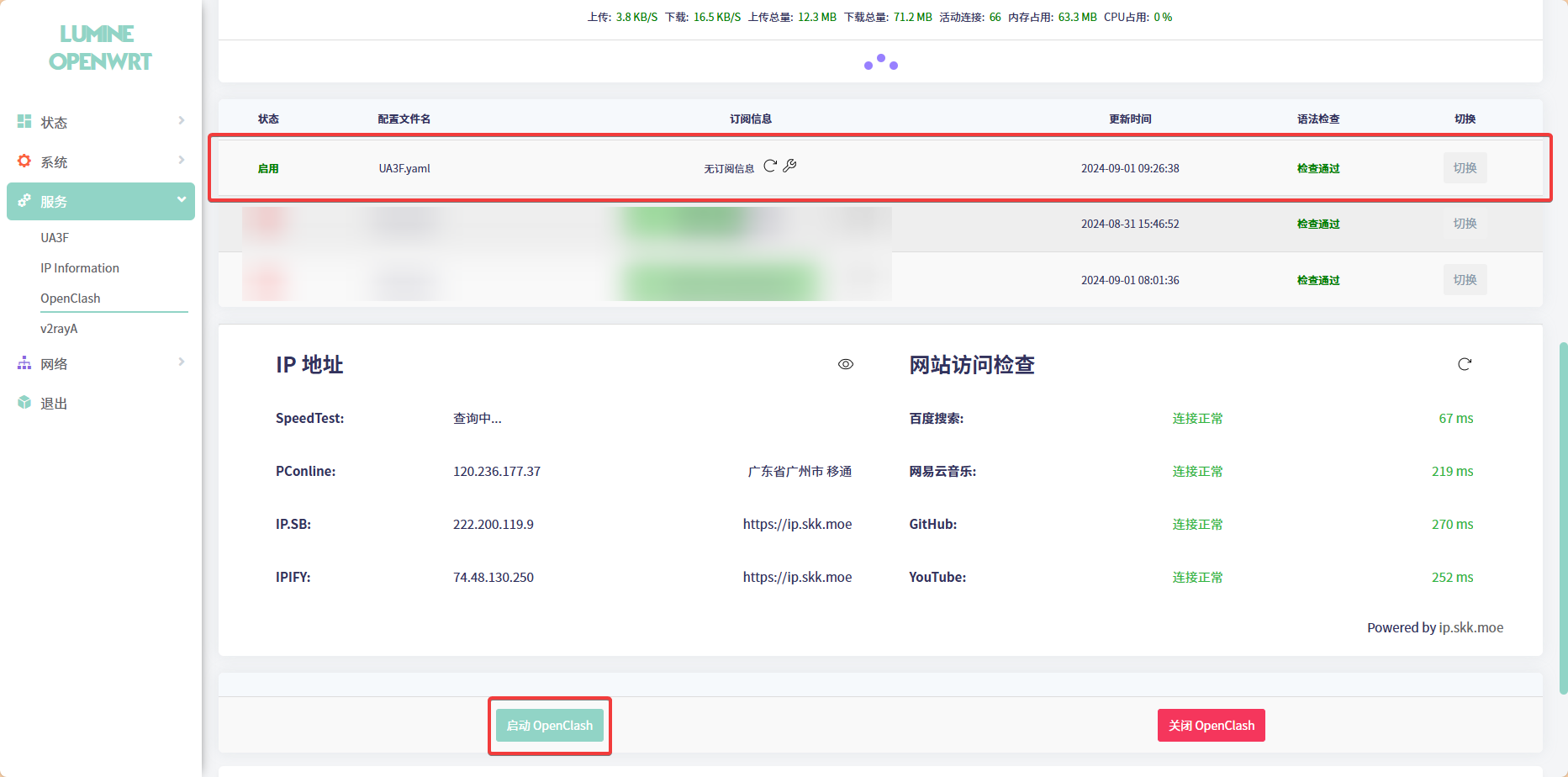Click the network icon in sidebar

[24, 363]
